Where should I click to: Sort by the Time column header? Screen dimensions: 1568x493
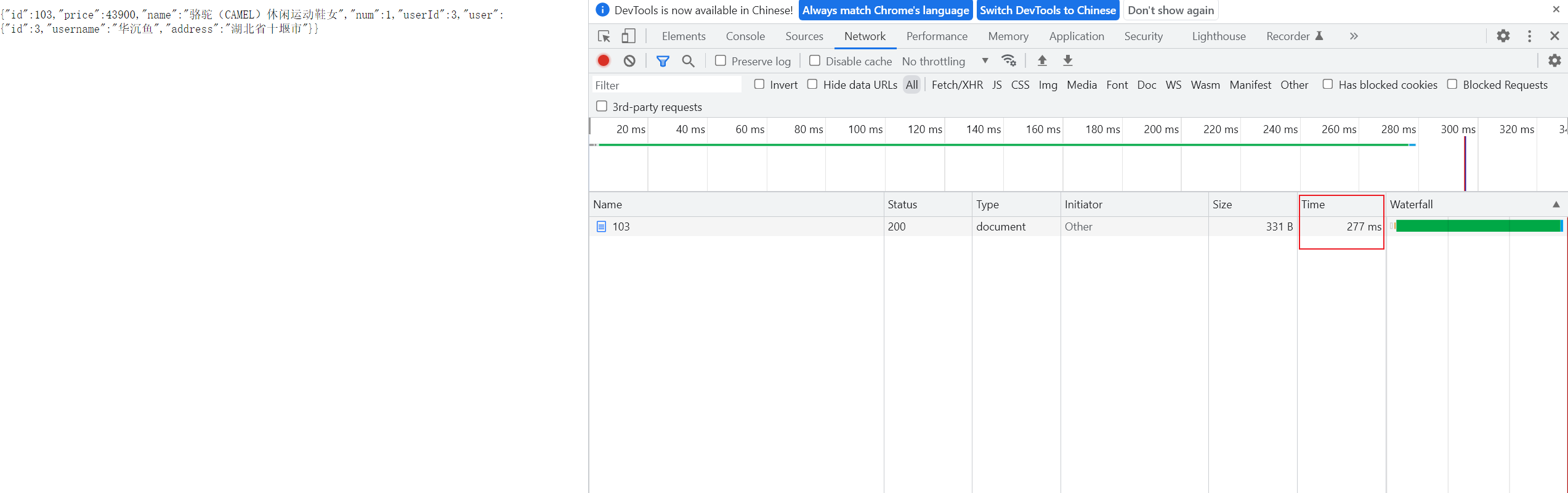pos(1341,205)
